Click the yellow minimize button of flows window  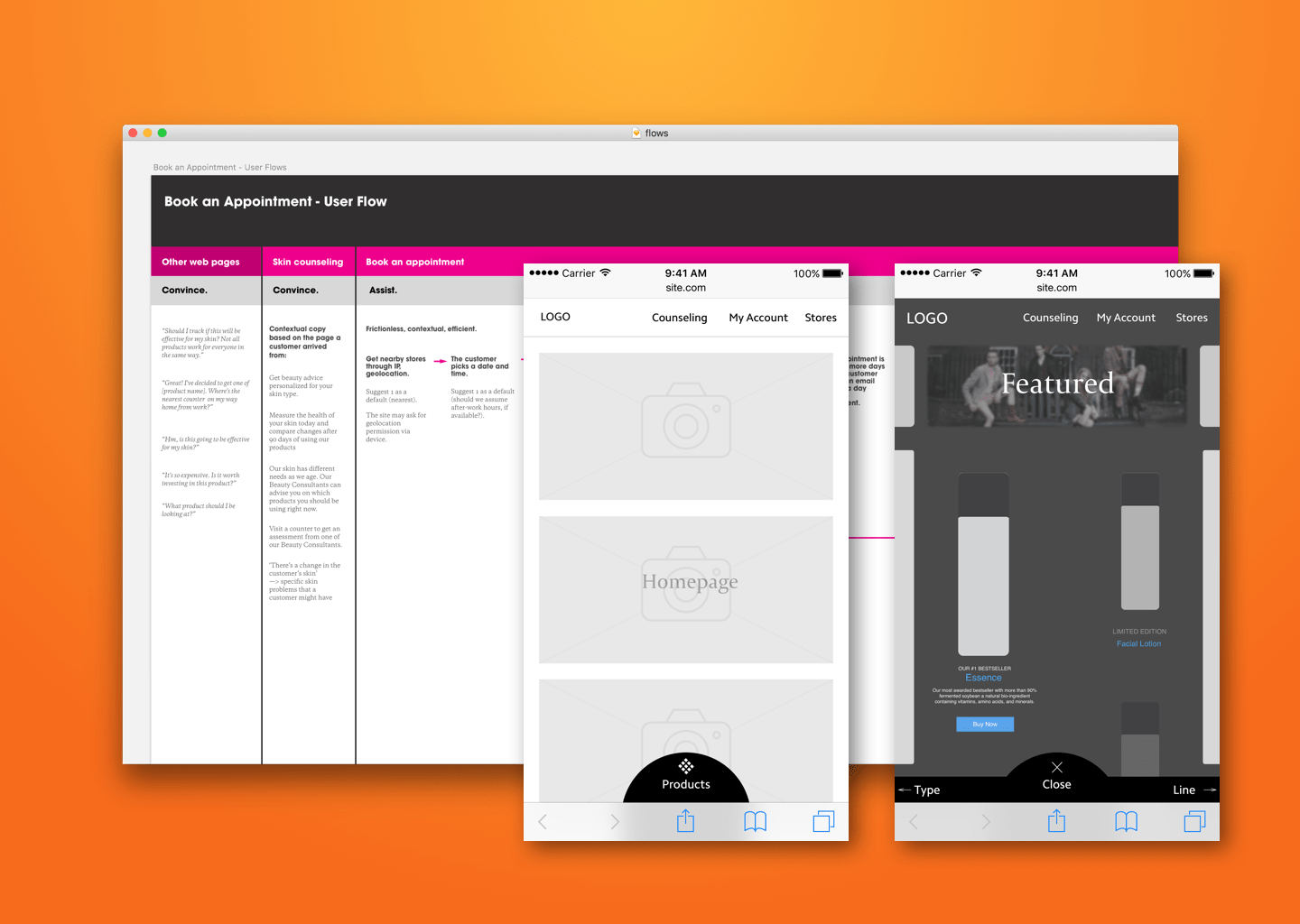tap(147, 133)
